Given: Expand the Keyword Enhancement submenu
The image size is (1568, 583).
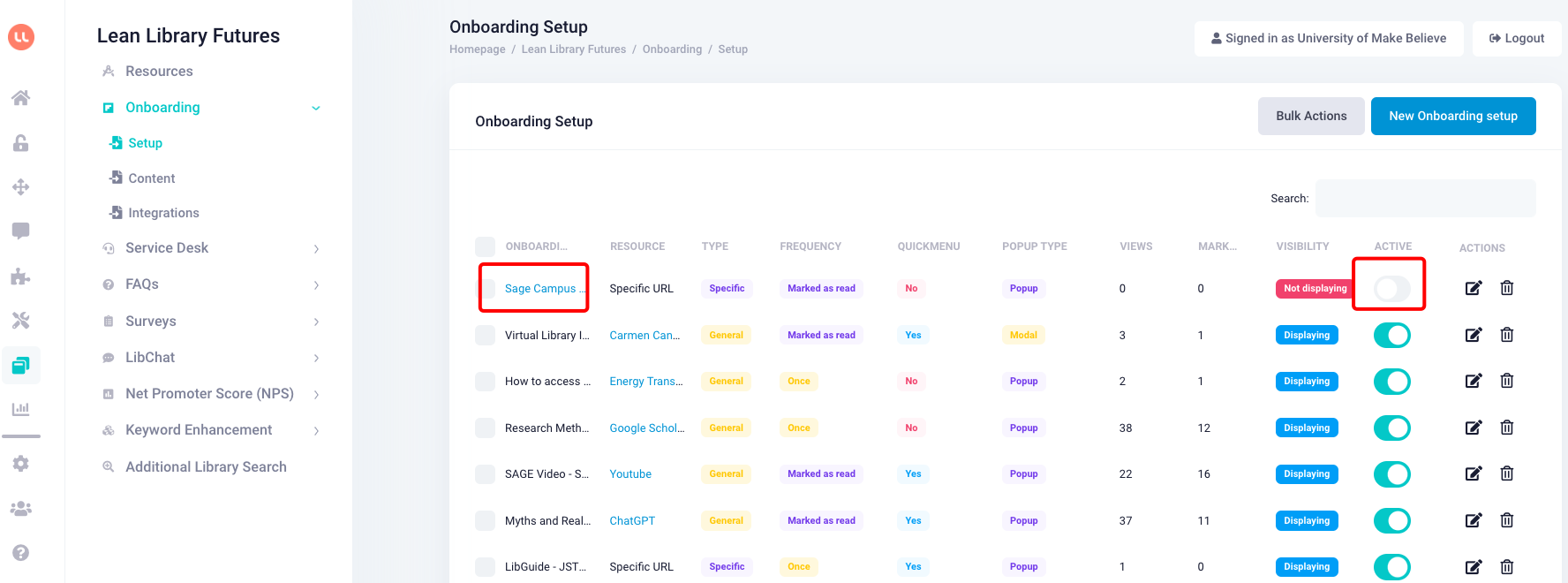Looking at the screenshot, I should 316,431.
